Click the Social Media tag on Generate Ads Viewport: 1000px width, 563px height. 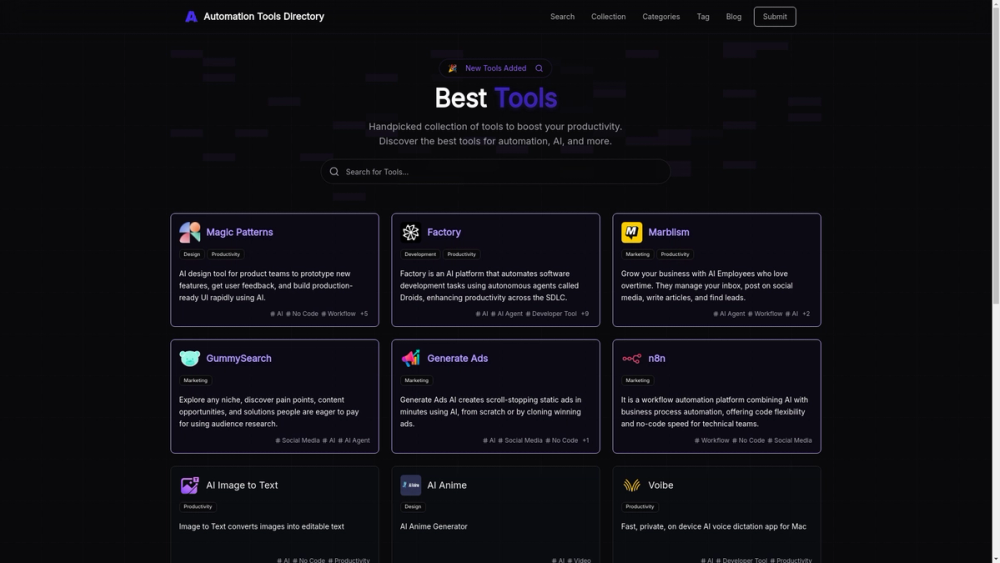(520, 441)
